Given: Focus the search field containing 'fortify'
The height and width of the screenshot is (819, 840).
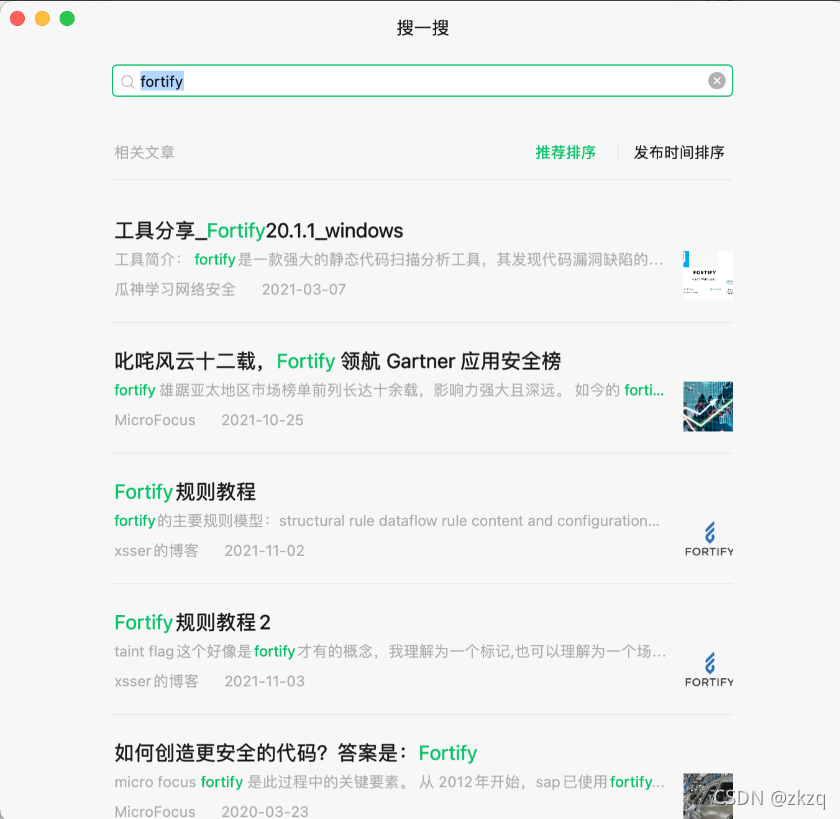Looking at the screenshot, I should click(x=422, y=81).
